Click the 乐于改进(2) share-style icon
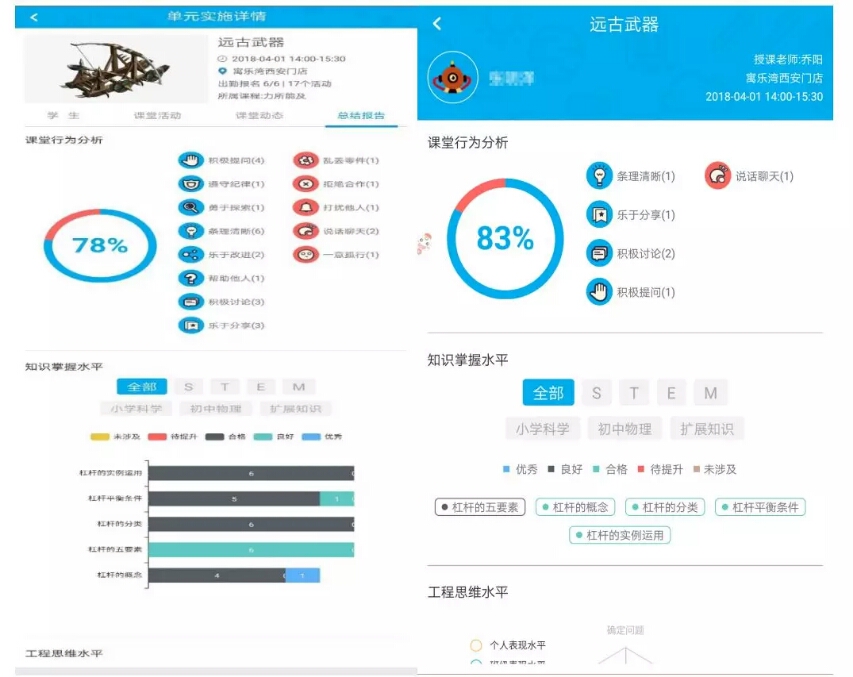Viewport: 853px width, 677px height. tap(190, 254)
